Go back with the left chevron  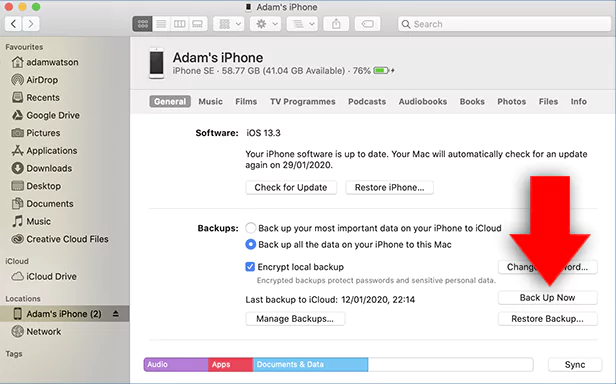pos(13,24)
